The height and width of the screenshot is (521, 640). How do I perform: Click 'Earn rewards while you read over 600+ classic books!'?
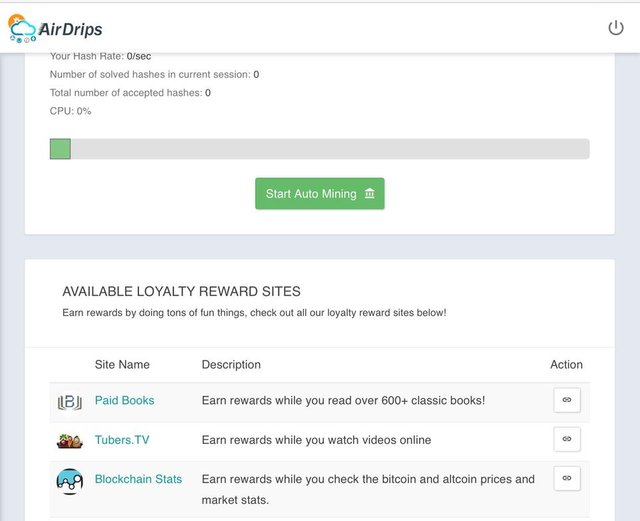343,400
